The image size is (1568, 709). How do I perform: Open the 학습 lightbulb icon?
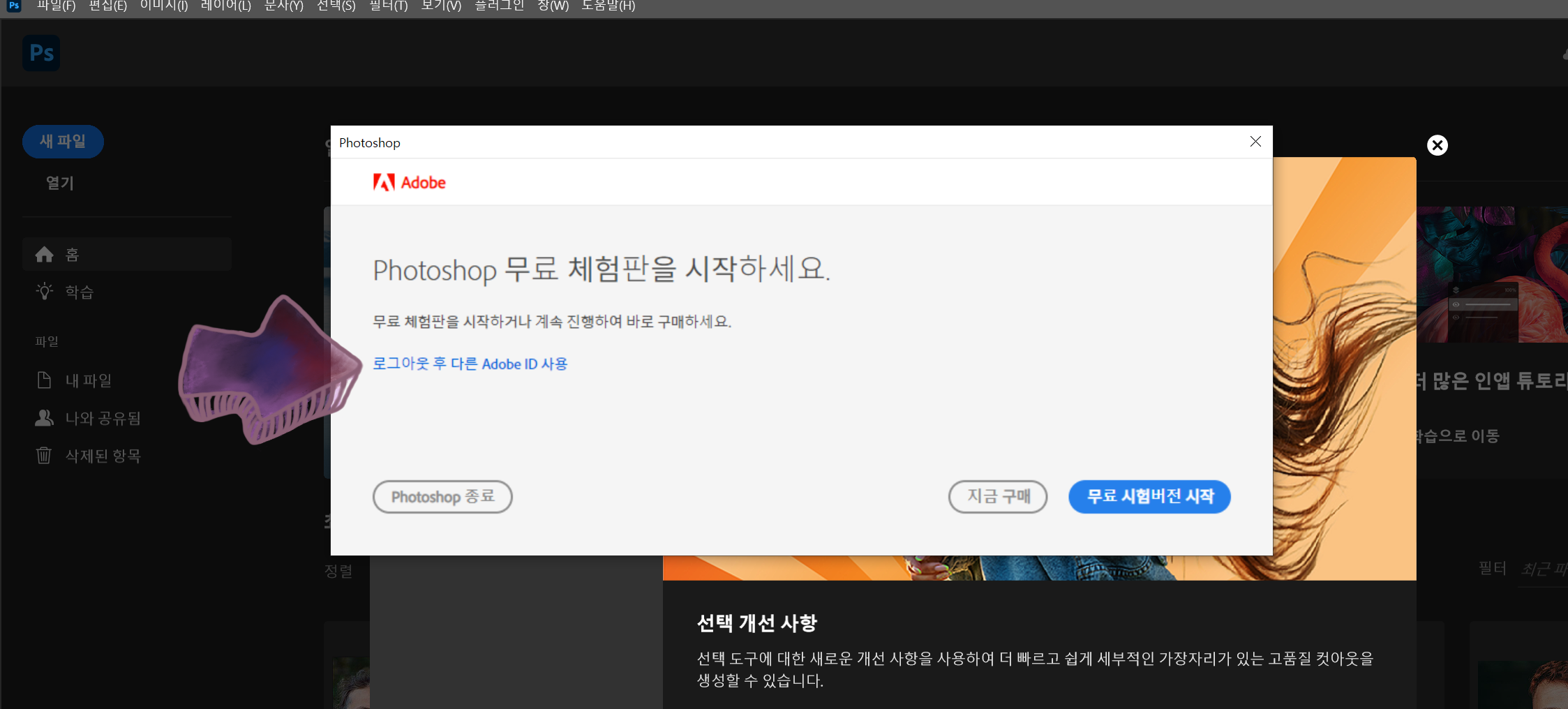tap(45, 292)
